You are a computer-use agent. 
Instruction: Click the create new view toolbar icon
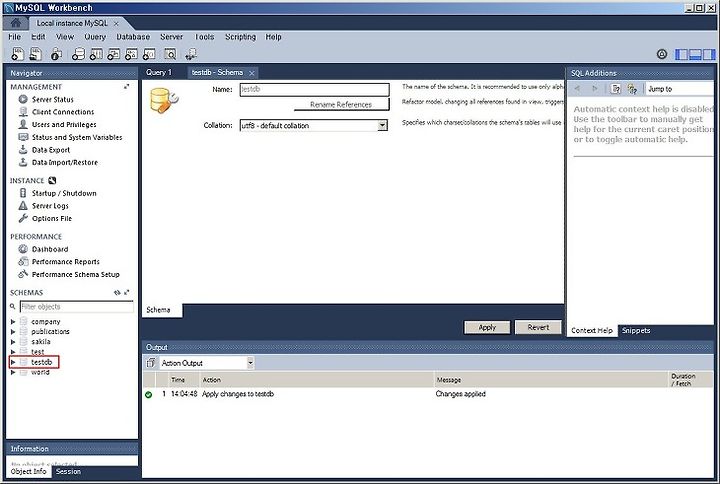point(113,54)
